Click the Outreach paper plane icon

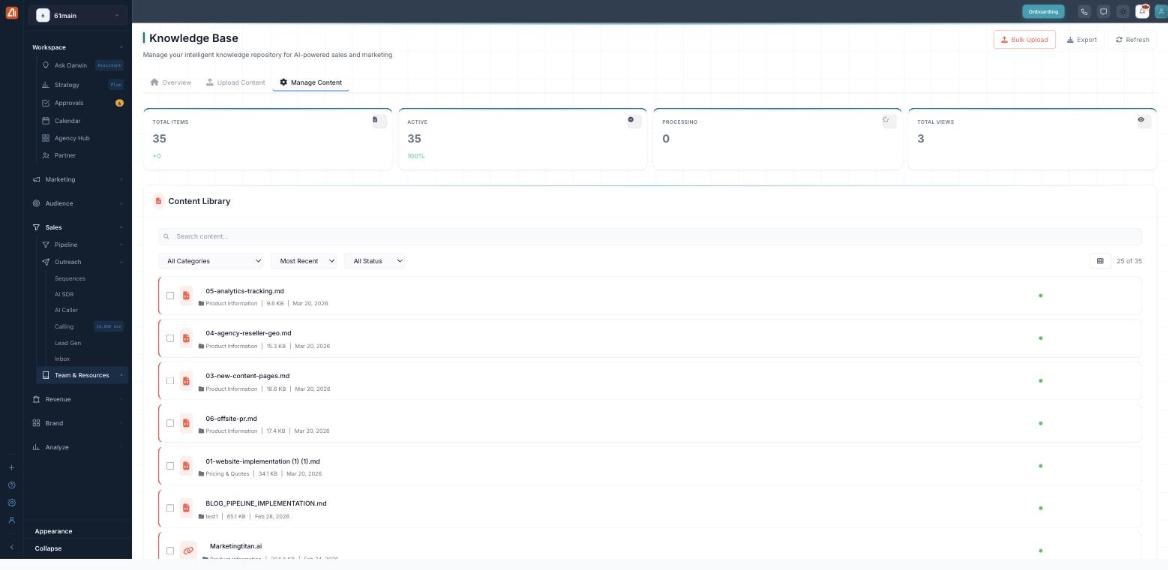click(45, 262)
